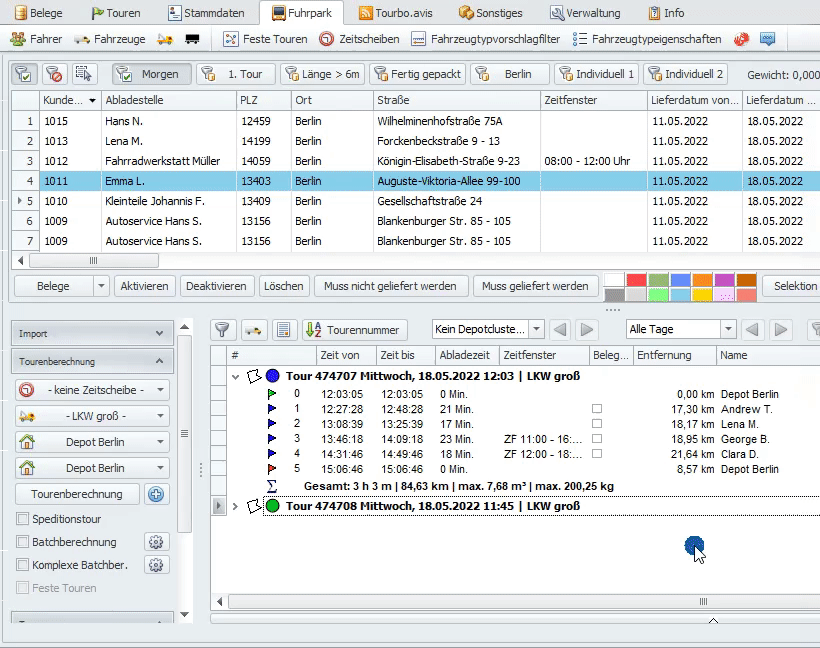The height and width of the screenshot is (648, 820).
Task: Click the selection list cursor icon
Action: [x=83, y=74]
